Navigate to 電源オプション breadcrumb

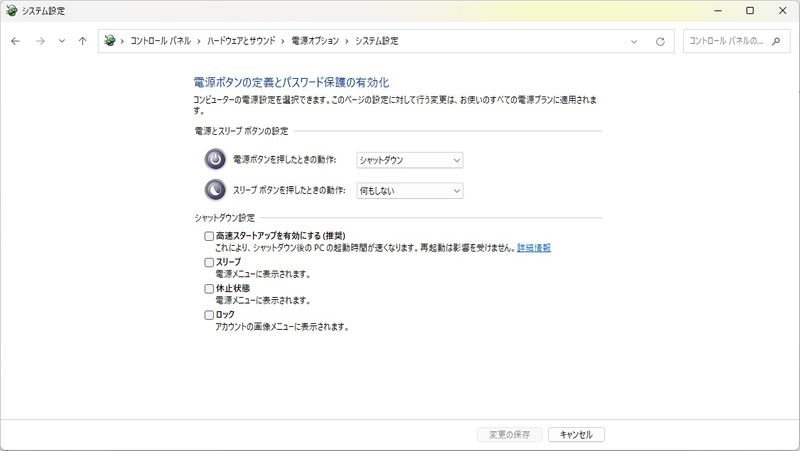pyautogui.click(x=315, y=41)
